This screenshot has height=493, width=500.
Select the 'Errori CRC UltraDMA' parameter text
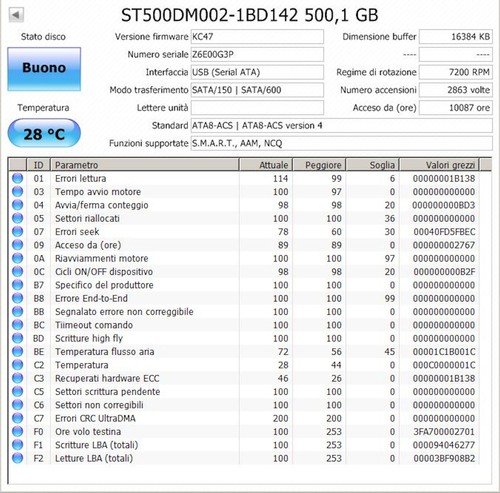coord(95,418)
